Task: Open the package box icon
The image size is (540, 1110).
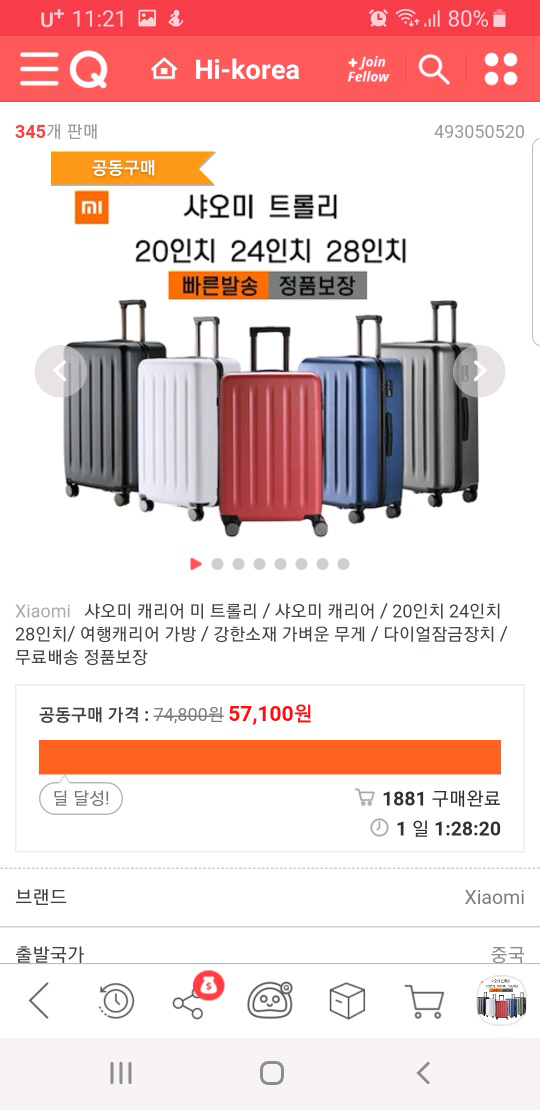Action: click(x=347, y=1001)
